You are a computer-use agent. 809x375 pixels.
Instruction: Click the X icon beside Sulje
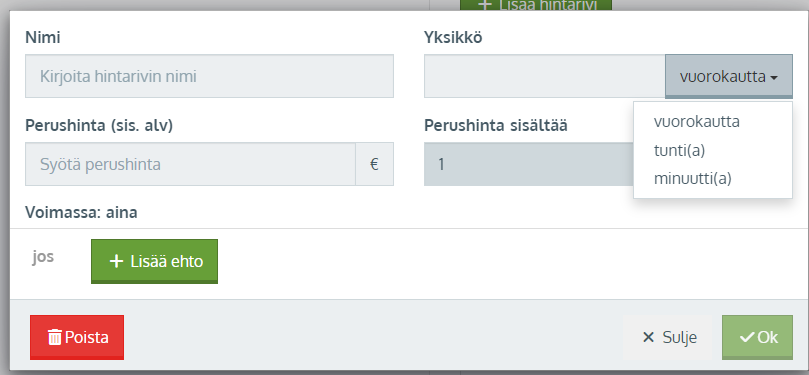point(648,338)
